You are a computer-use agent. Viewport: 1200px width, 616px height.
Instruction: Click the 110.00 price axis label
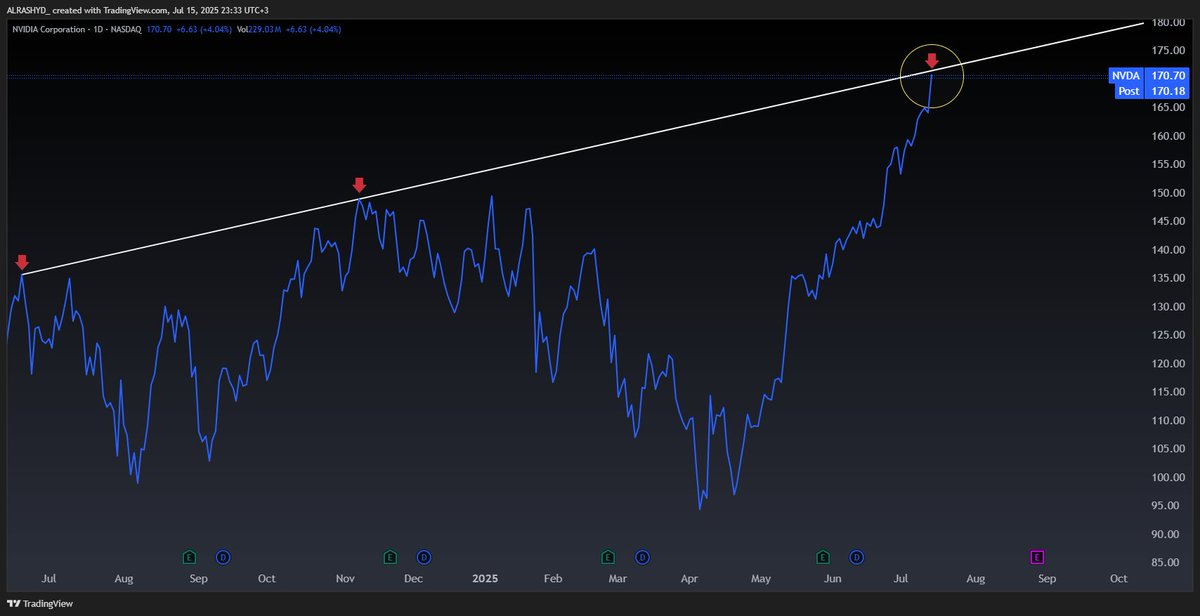[1168, 421]
